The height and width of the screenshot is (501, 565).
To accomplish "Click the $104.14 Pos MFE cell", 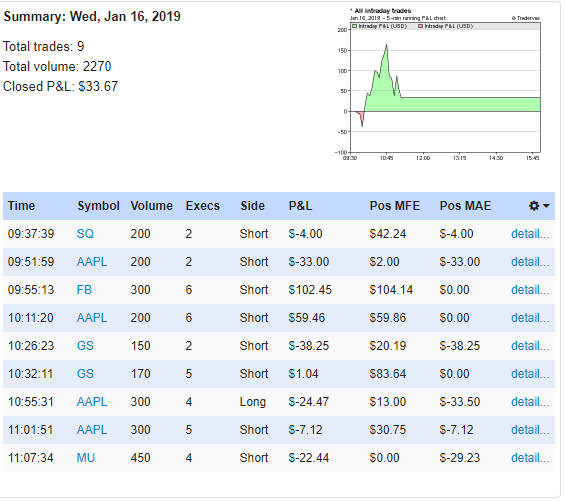I will [391, 290].
